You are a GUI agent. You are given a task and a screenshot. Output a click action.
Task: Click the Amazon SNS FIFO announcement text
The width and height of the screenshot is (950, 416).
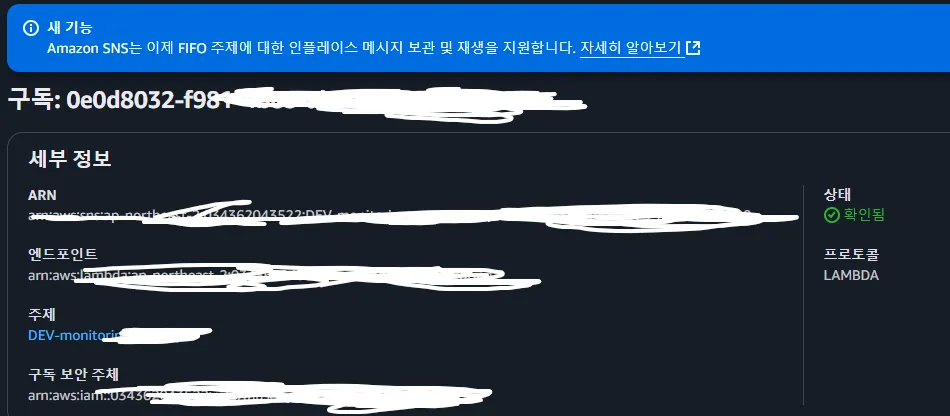pos(311,48)
